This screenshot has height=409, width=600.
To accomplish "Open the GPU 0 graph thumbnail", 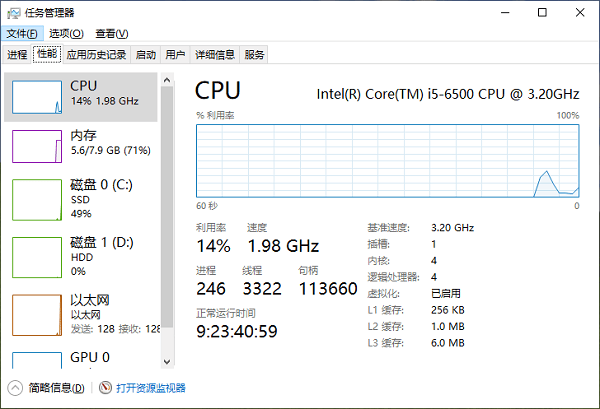I will point(37,361).
